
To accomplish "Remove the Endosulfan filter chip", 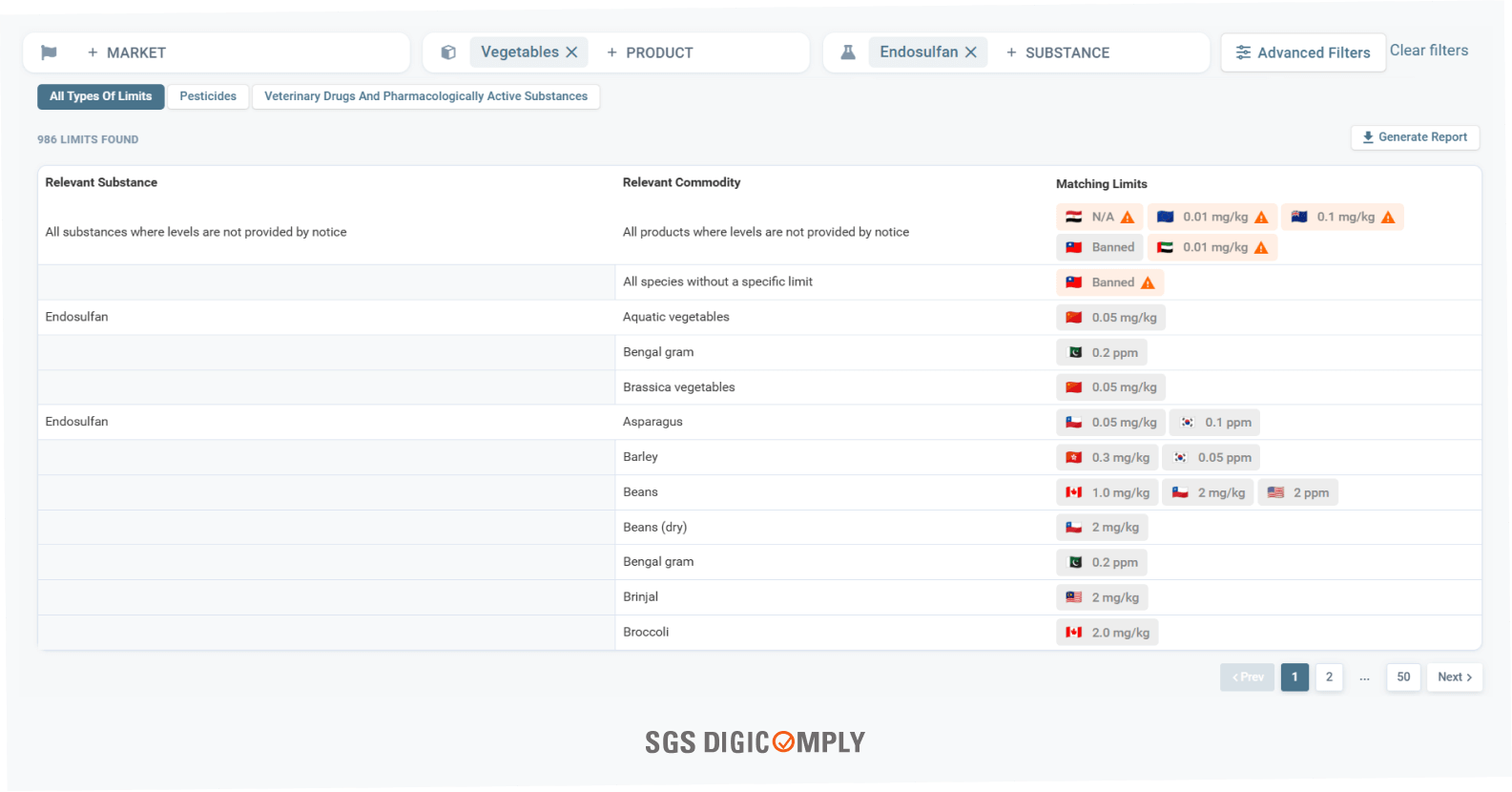I will (970, 52).
